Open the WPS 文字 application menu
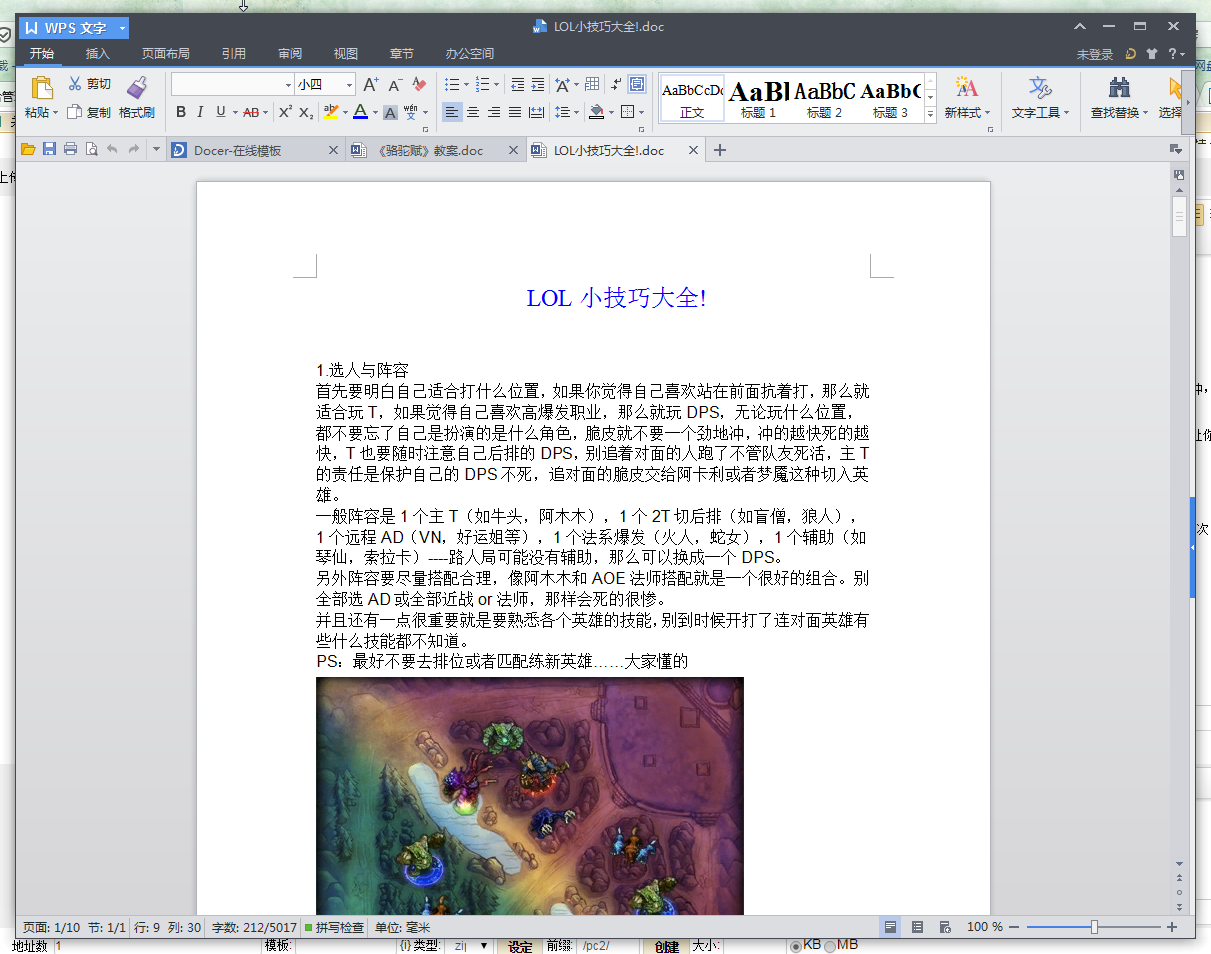 (74, 28)
